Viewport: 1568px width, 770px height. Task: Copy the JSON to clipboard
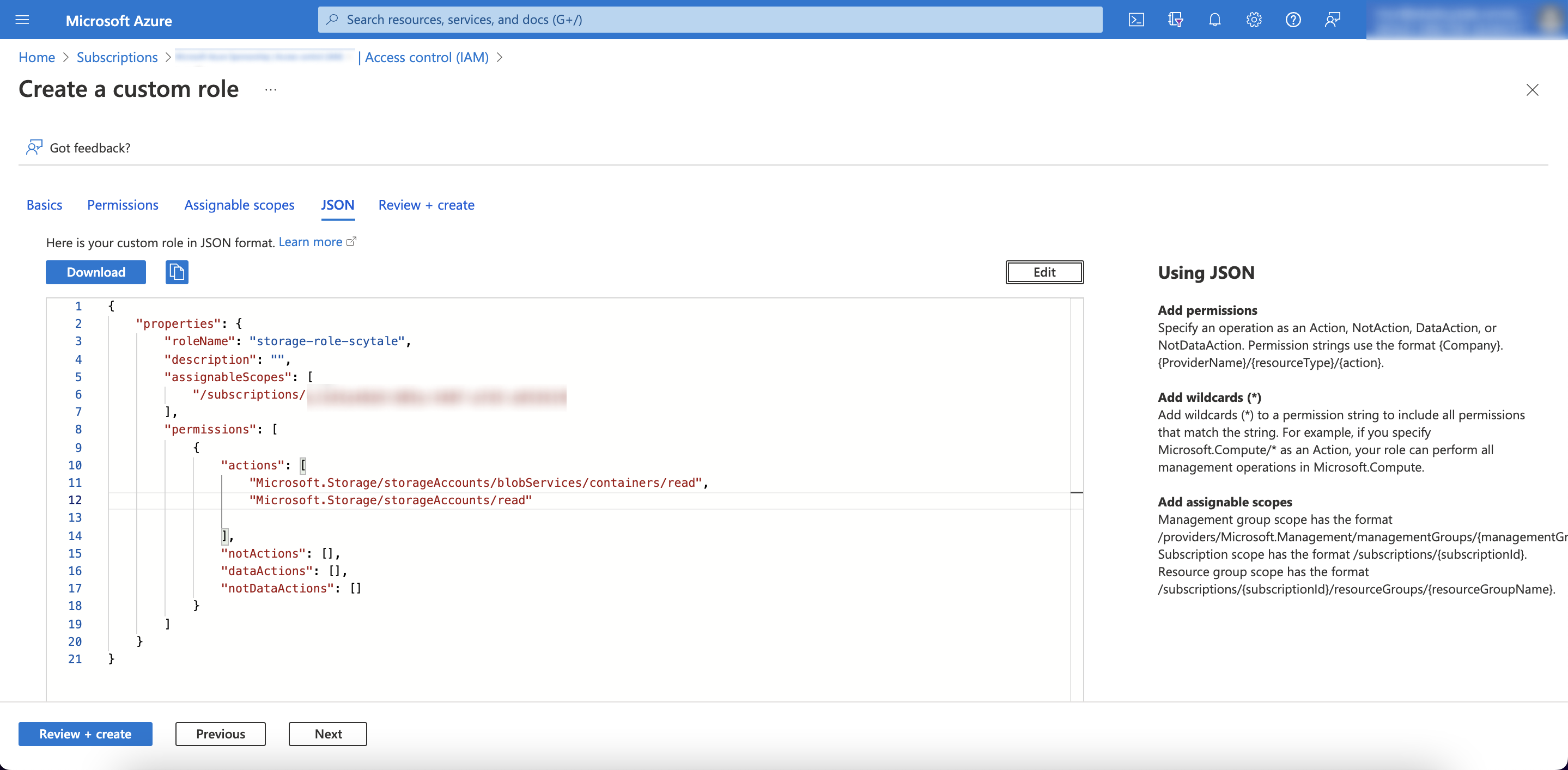(x=177, y=272)
